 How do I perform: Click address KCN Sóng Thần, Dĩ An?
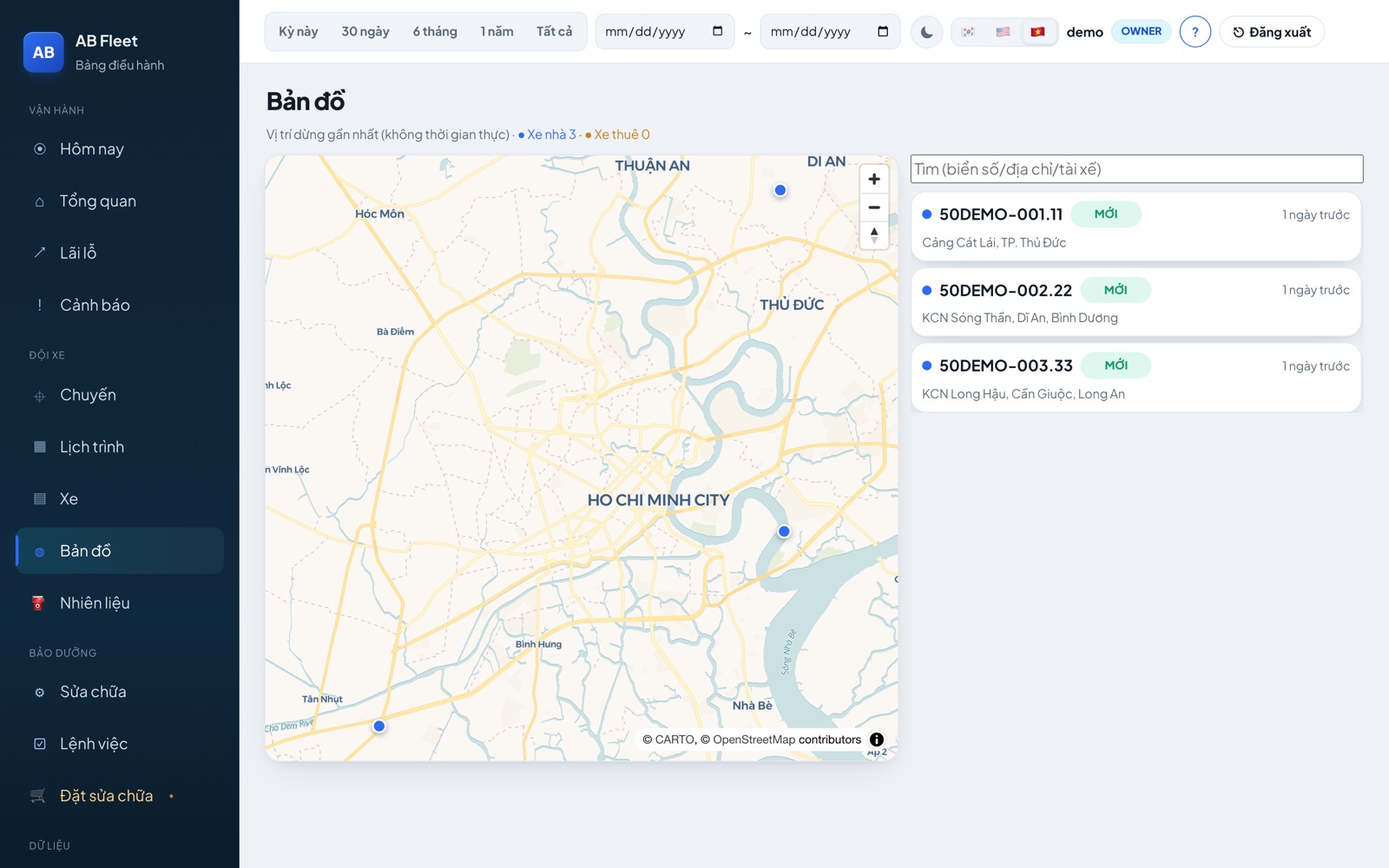click(1020, 319)
